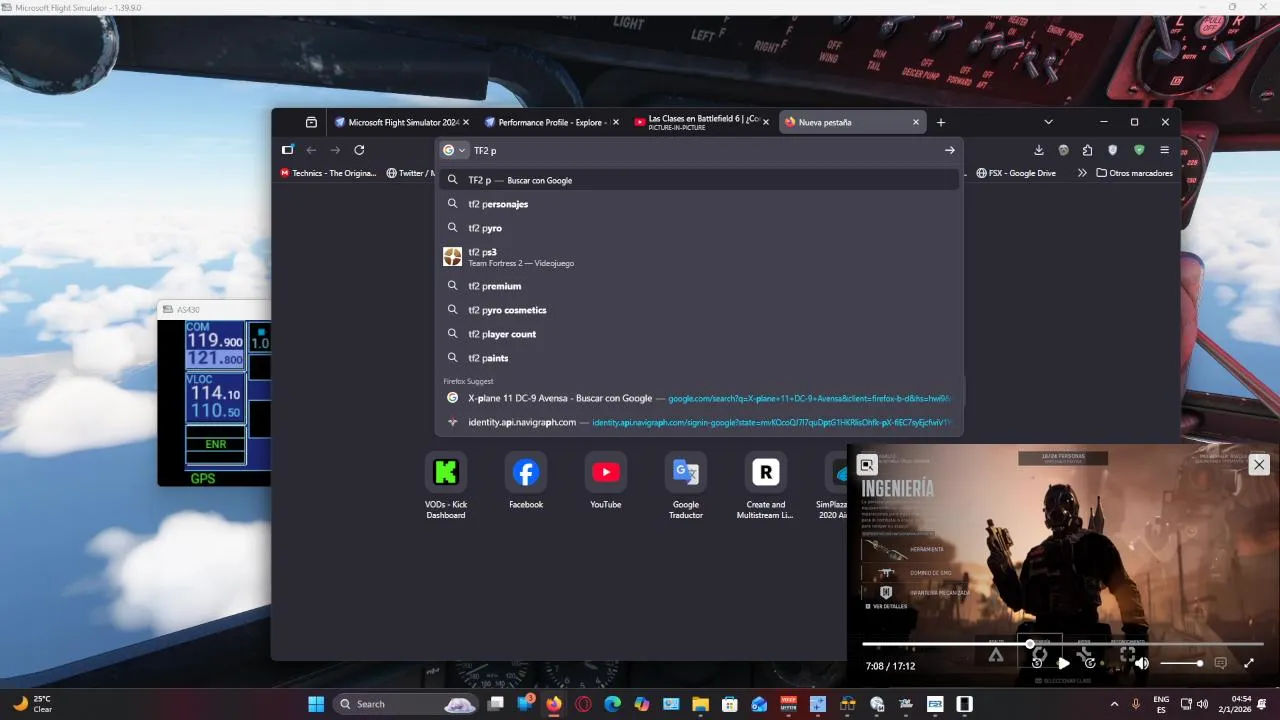
Task: Open Firefox hamburger application menu
Action: point(1164,150)
